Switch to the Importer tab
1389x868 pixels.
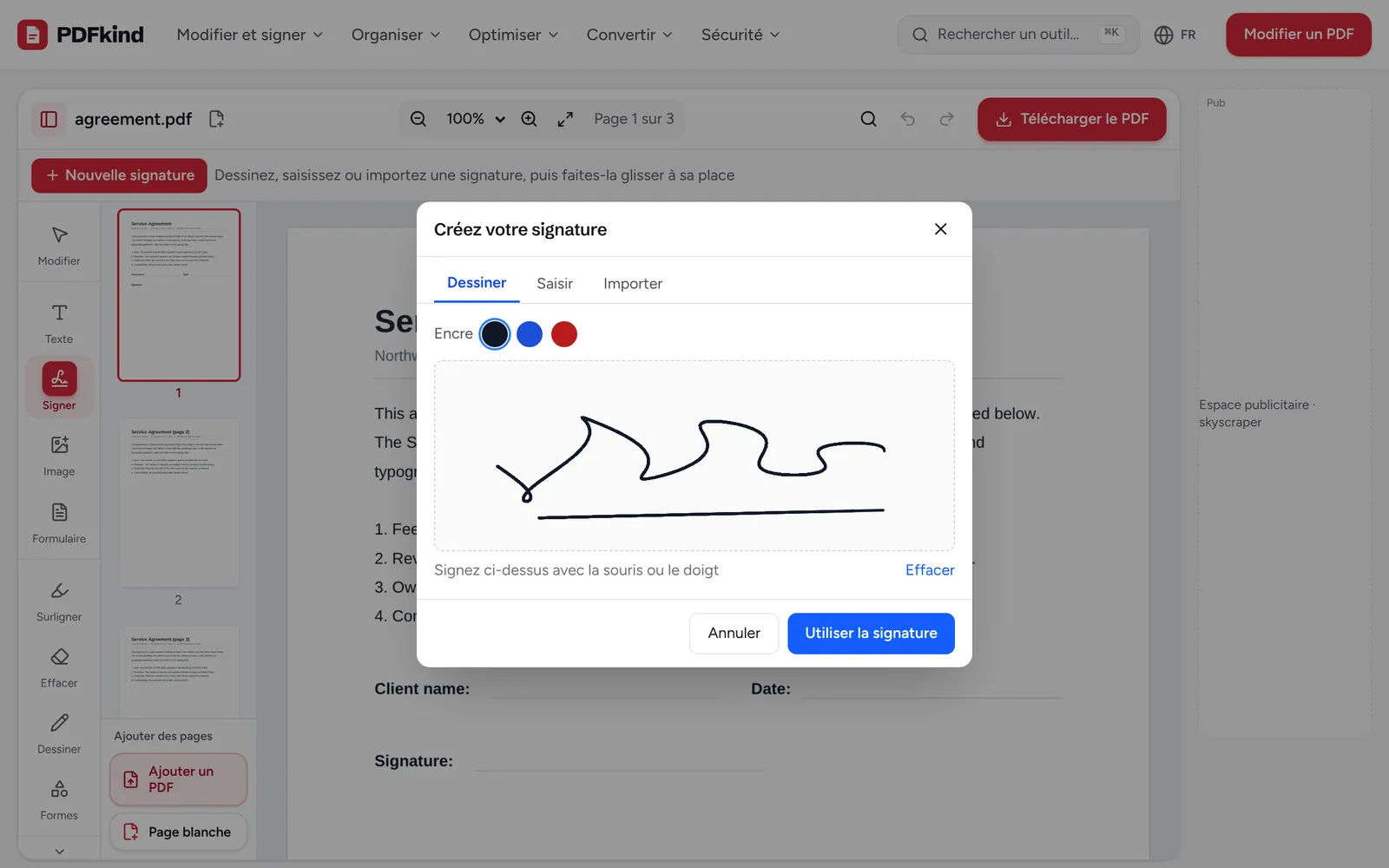click(633, 284)
